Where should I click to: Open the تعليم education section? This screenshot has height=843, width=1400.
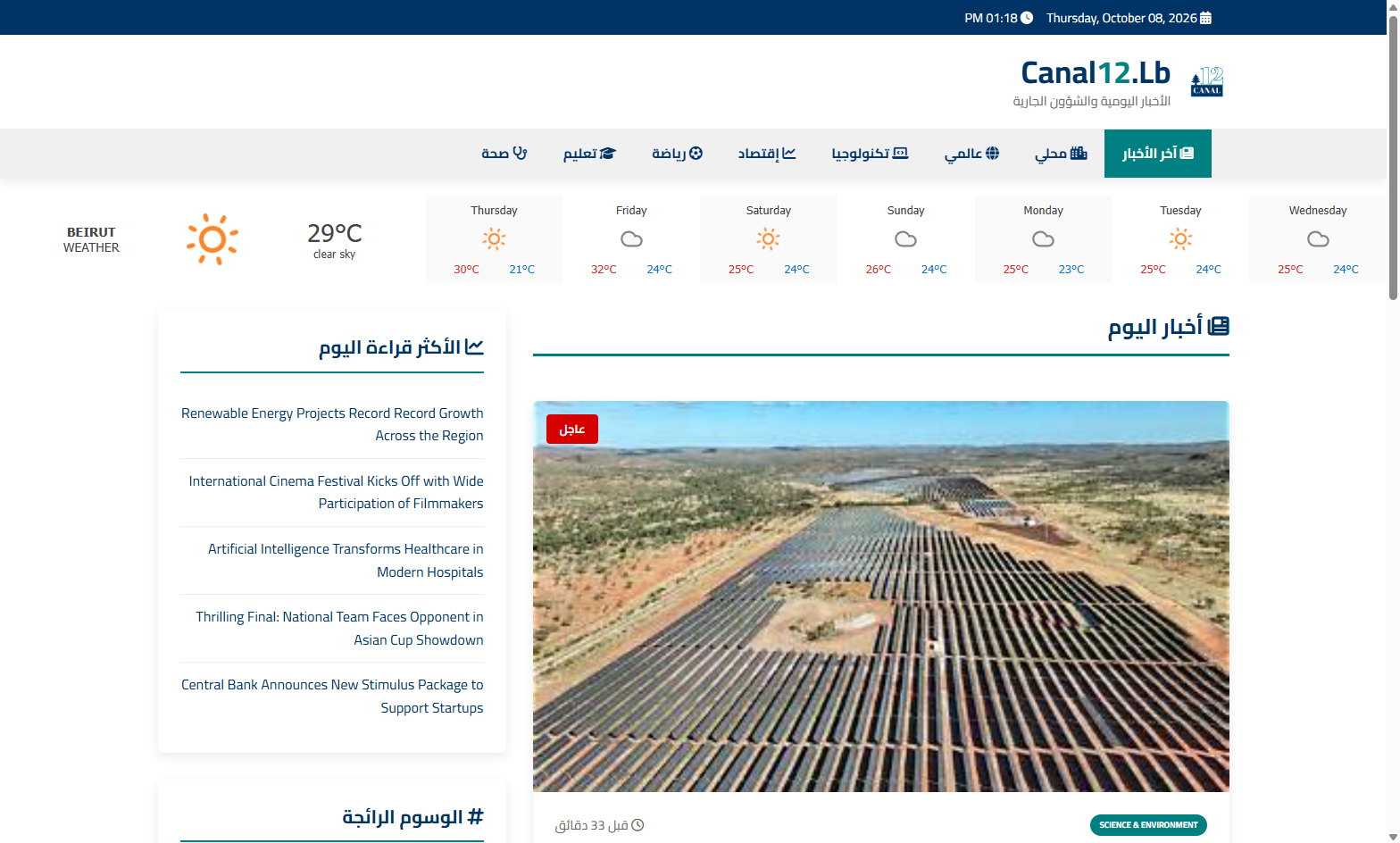click(589, 154)
